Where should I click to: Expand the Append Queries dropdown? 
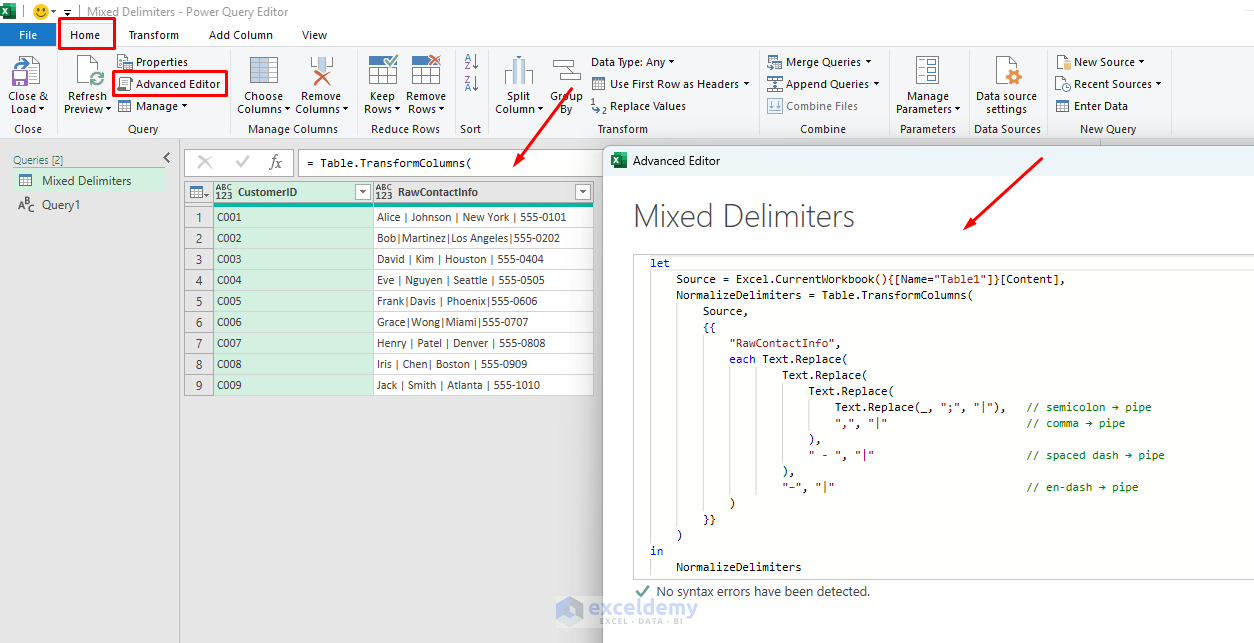[x=876, y=84]
